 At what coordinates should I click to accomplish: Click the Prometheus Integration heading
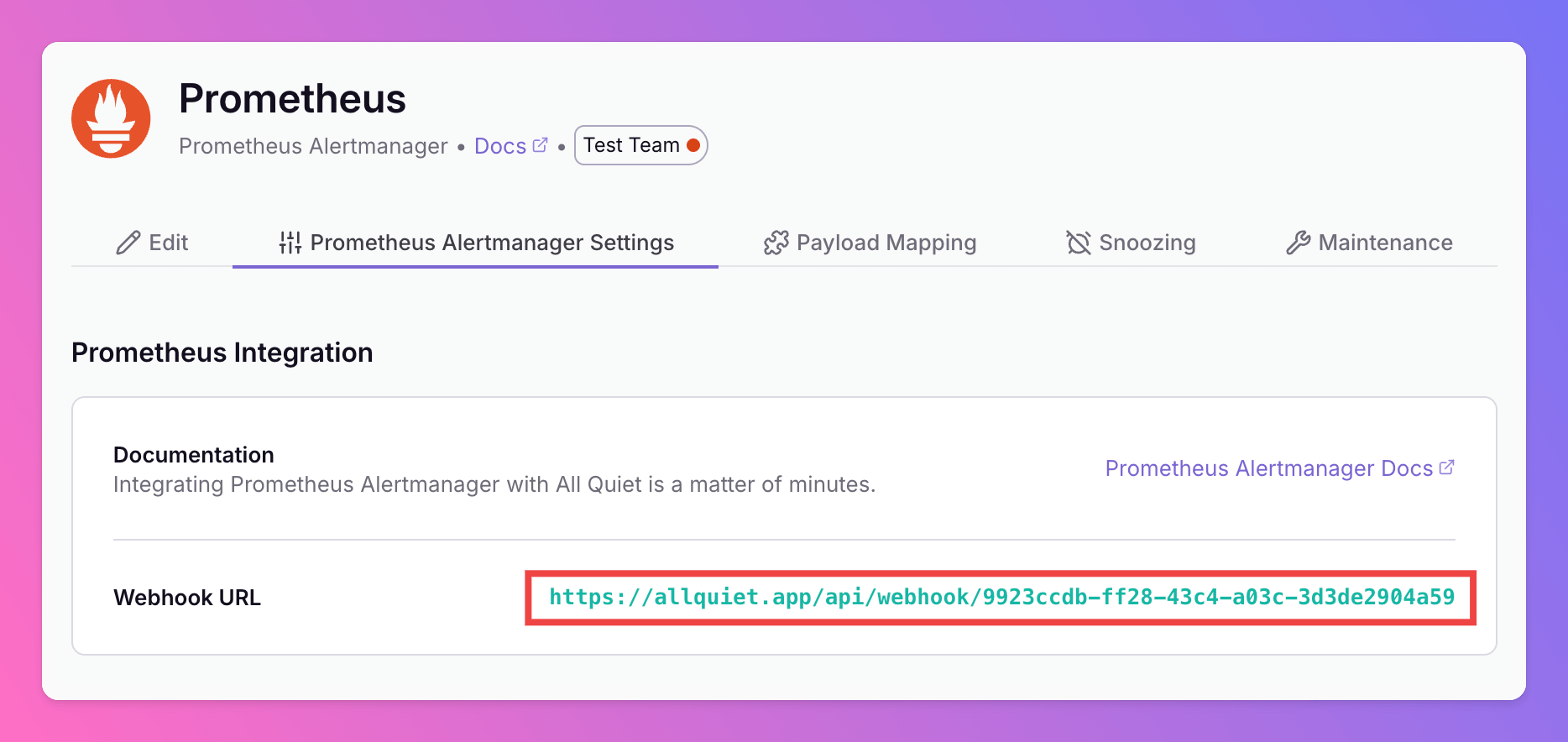coord(222,353)
